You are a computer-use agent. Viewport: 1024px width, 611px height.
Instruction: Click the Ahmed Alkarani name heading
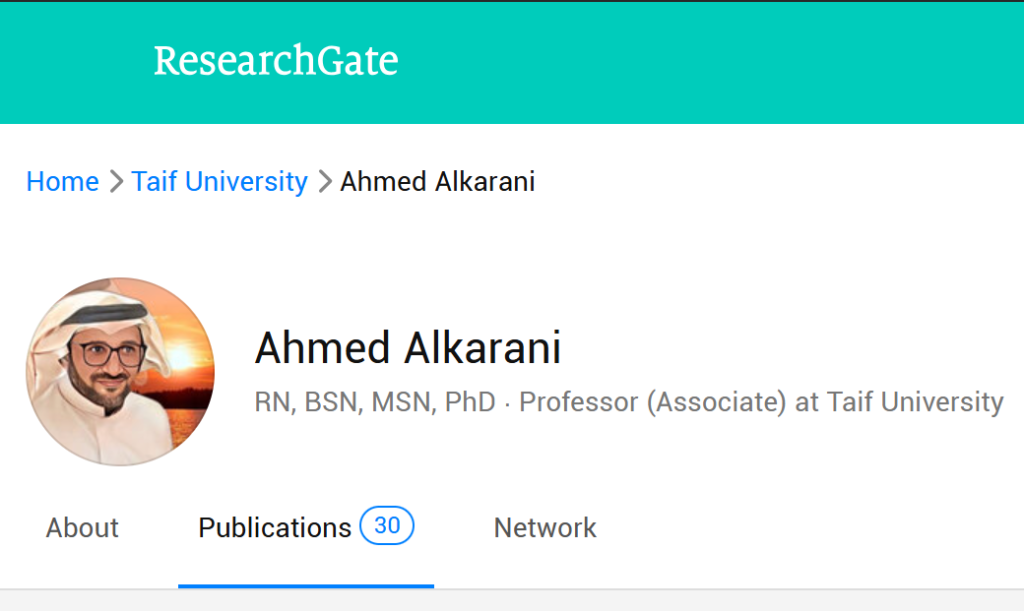(407, 348)
